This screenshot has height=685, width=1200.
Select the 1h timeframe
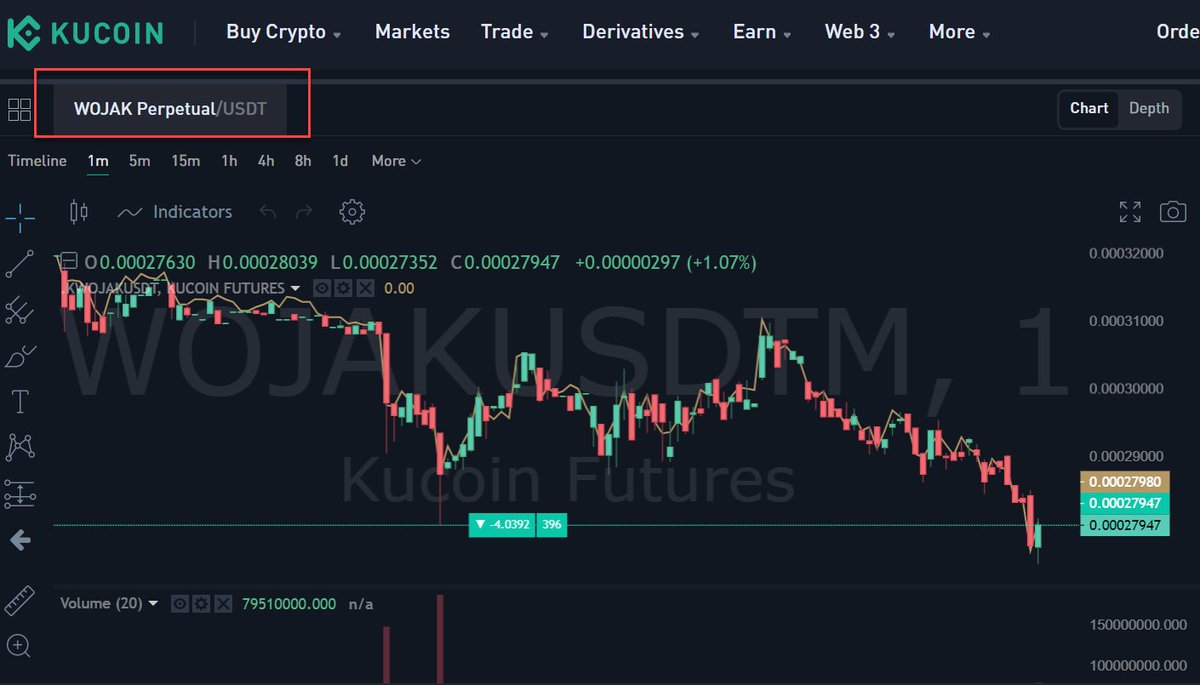[x=229, y=161]
